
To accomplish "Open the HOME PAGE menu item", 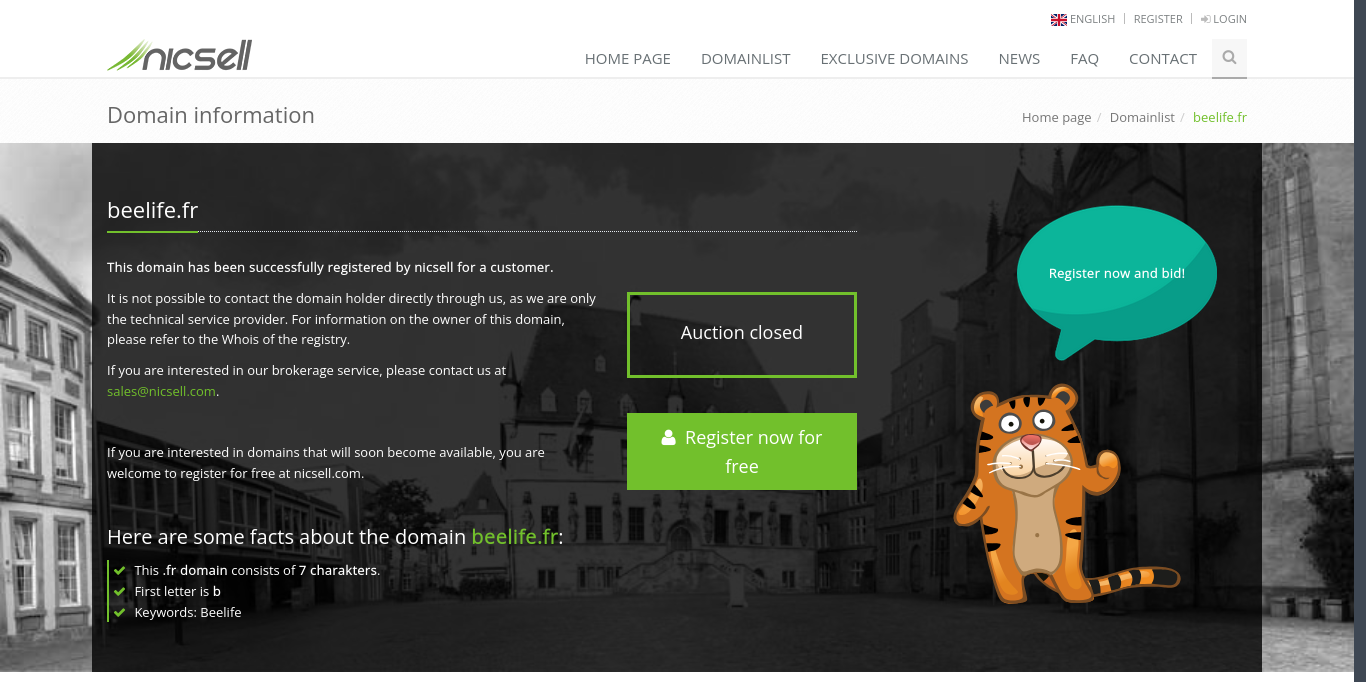I will point(628,58).
